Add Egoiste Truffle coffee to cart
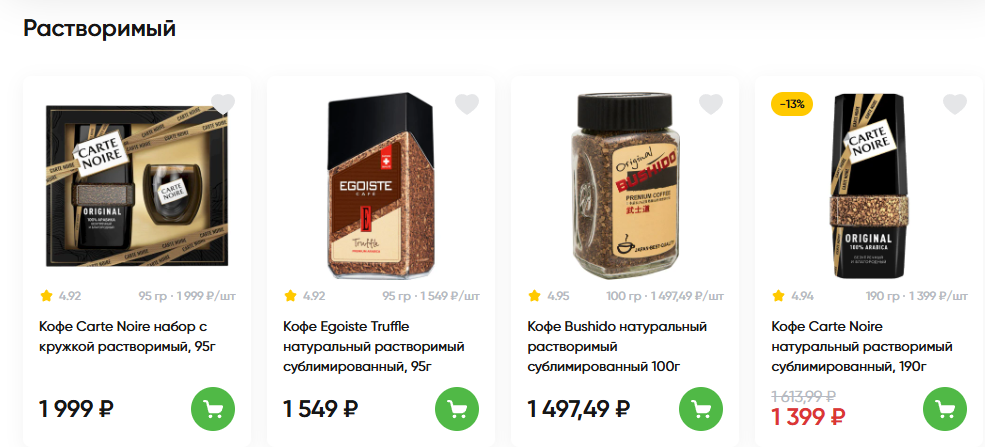Screen dimensions: 985x447 pos(457,409)
